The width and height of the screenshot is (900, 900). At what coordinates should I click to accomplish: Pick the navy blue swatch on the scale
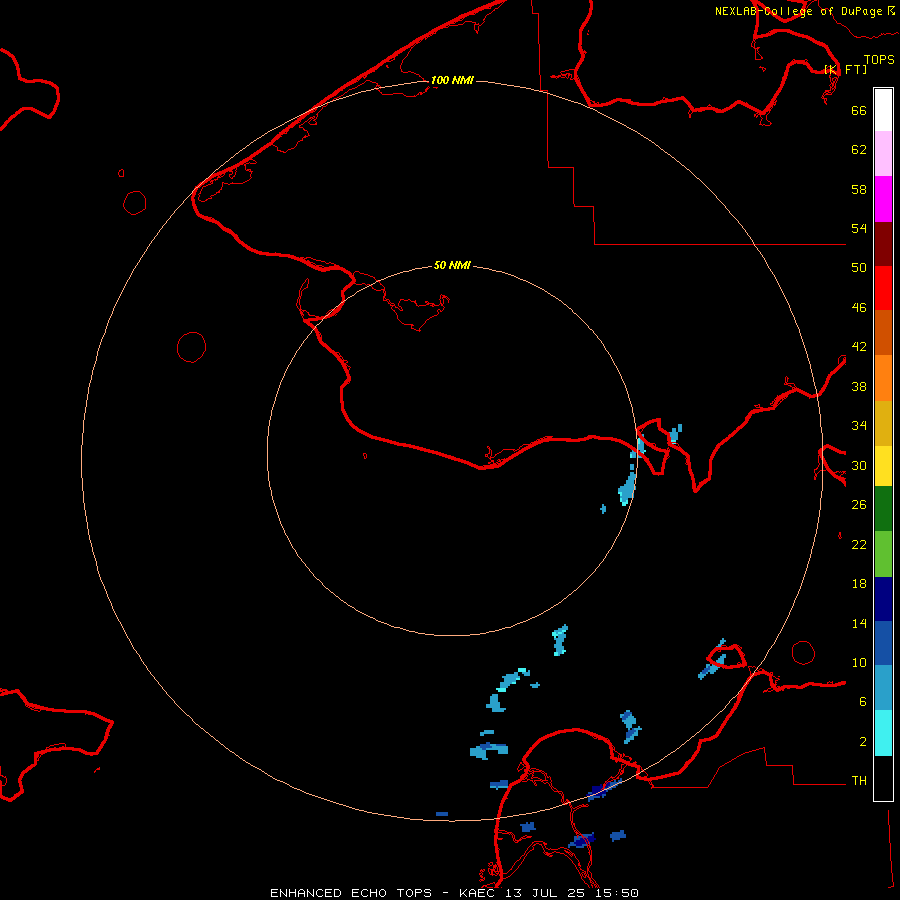(x=883, y=599)
